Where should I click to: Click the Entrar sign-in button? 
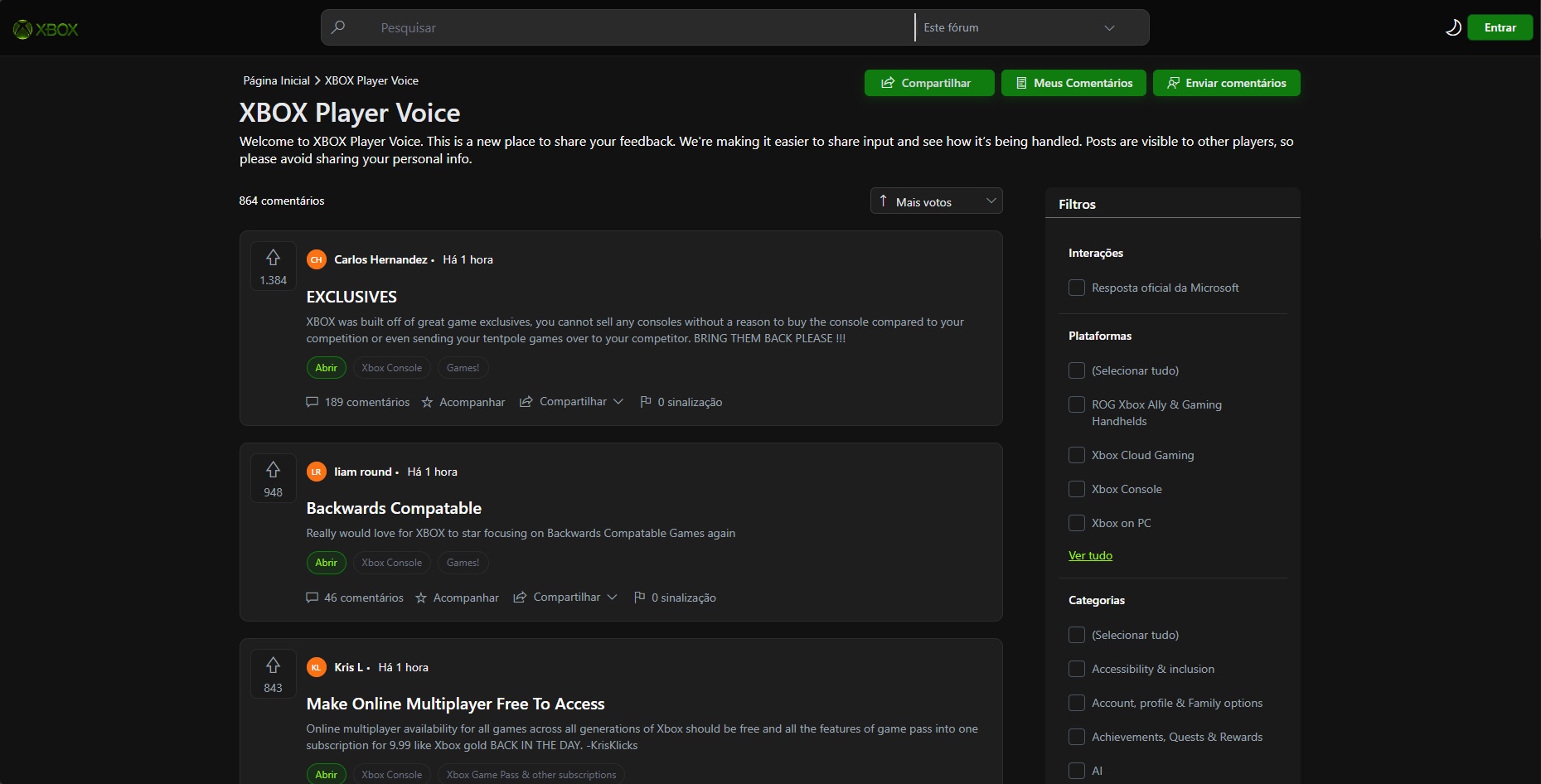1500,27
